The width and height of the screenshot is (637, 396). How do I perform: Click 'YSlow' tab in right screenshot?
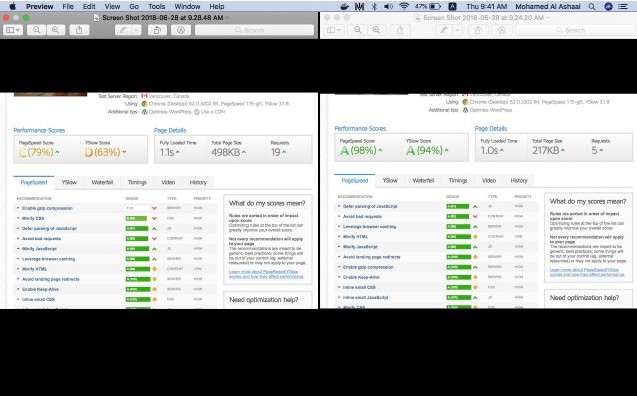(390, 180)
